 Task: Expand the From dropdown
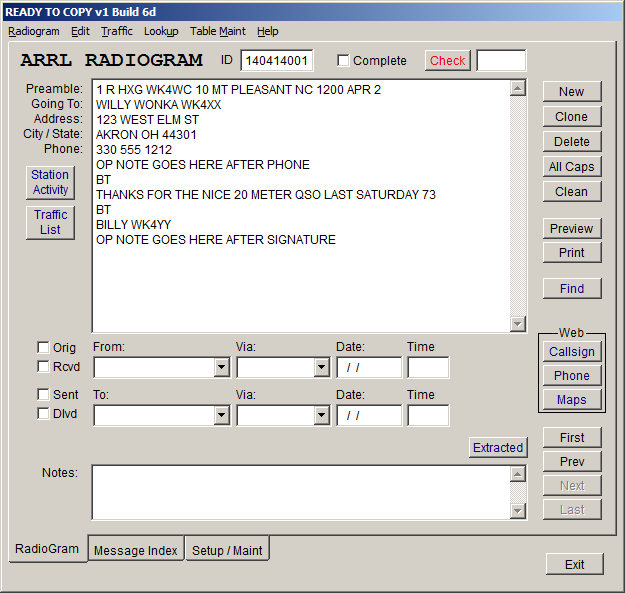(221, 367)
